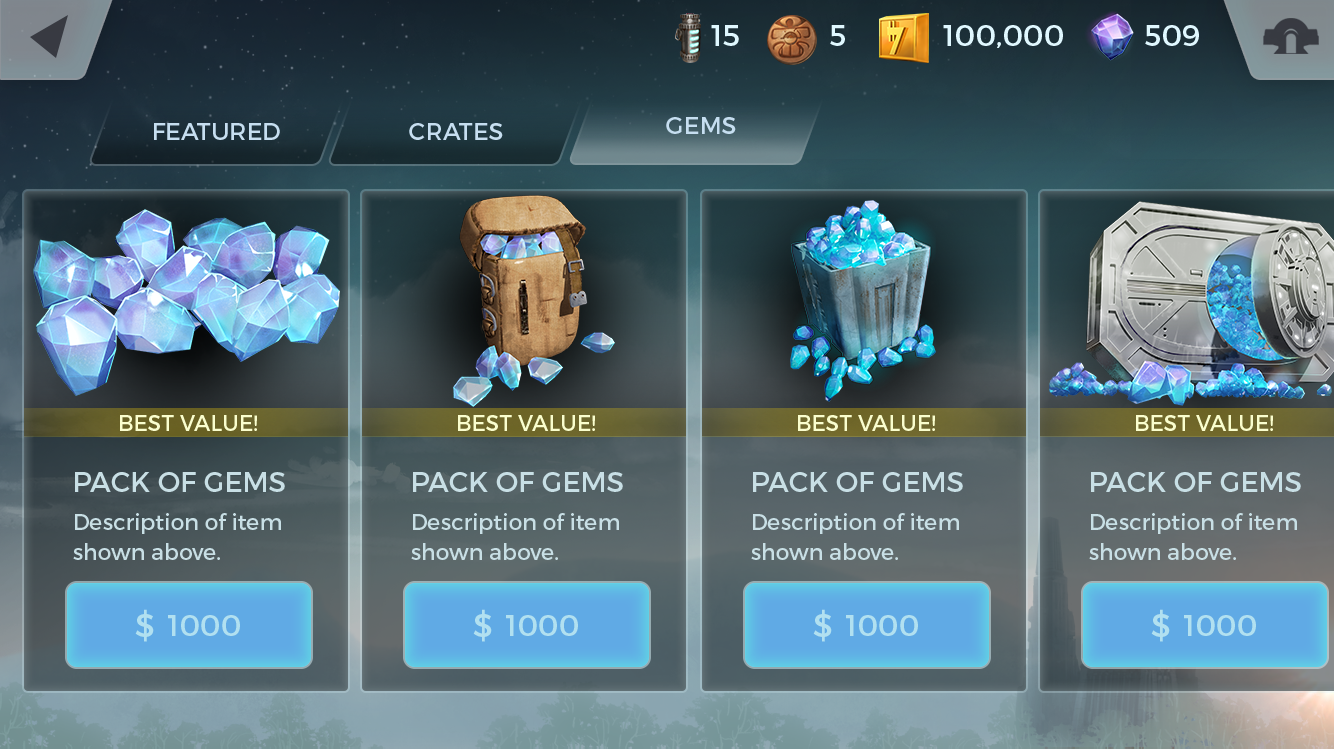Select the gem-filled metal bin image
Viewport: 1334px width, 749px height.
[864, 297]
